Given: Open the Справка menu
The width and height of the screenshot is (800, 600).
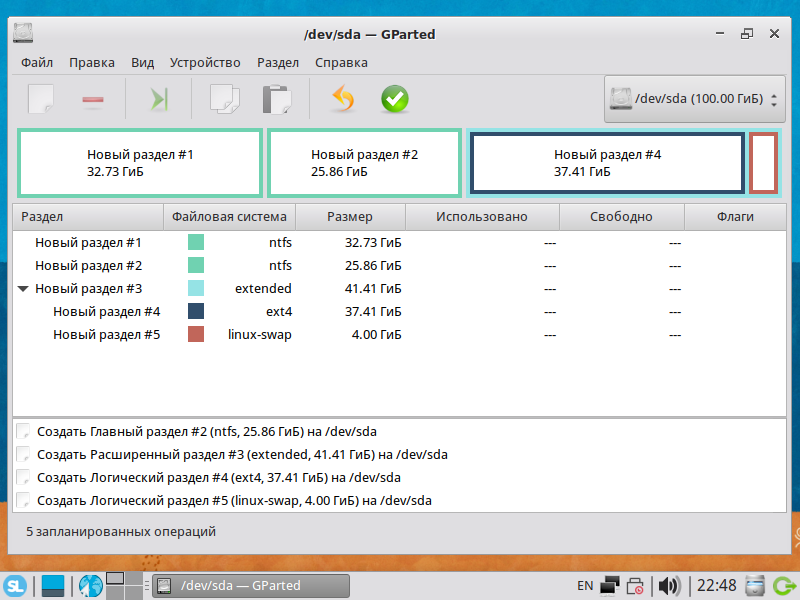Looking at the screenshot, I should [341, 63].
